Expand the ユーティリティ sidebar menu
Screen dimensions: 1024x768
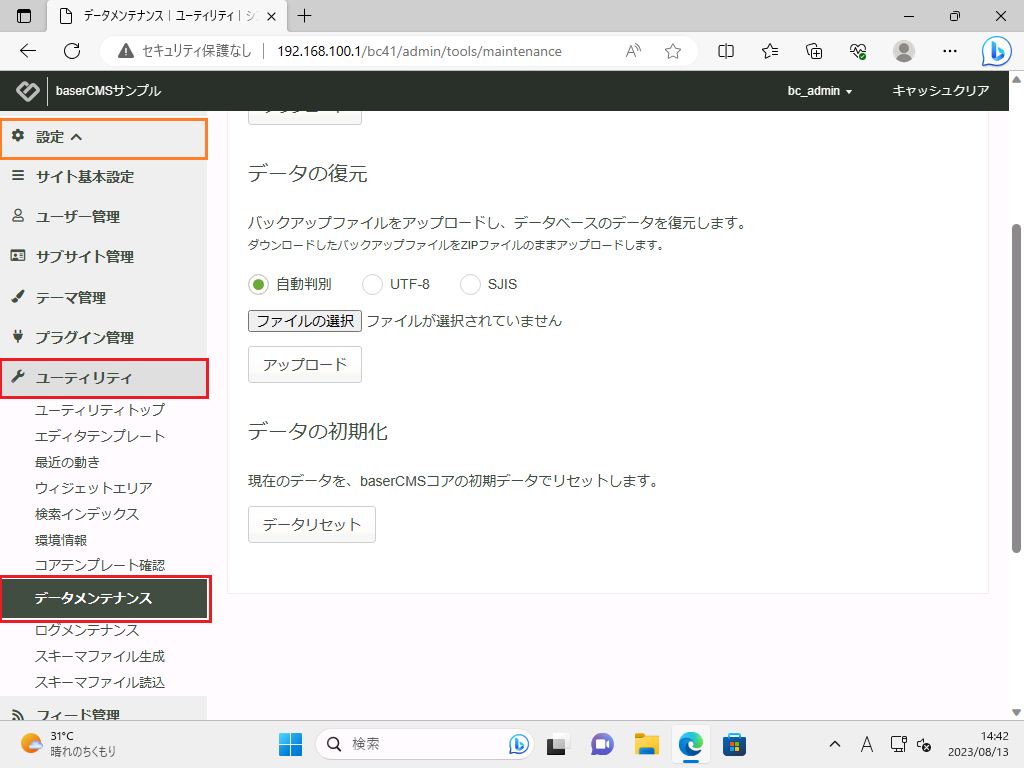(x=104, y=378)
